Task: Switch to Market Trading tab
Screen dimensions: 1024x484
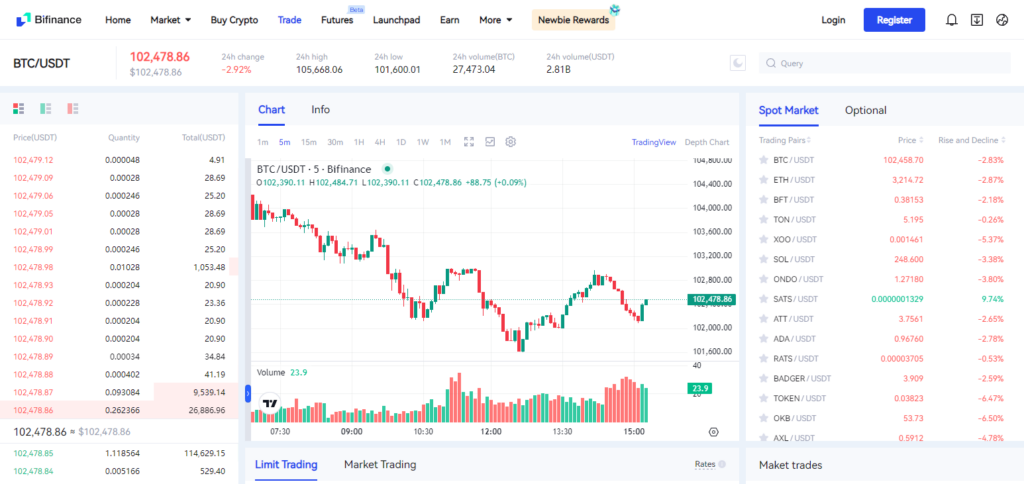Action: pyautogui.click(x=380, y=464)
